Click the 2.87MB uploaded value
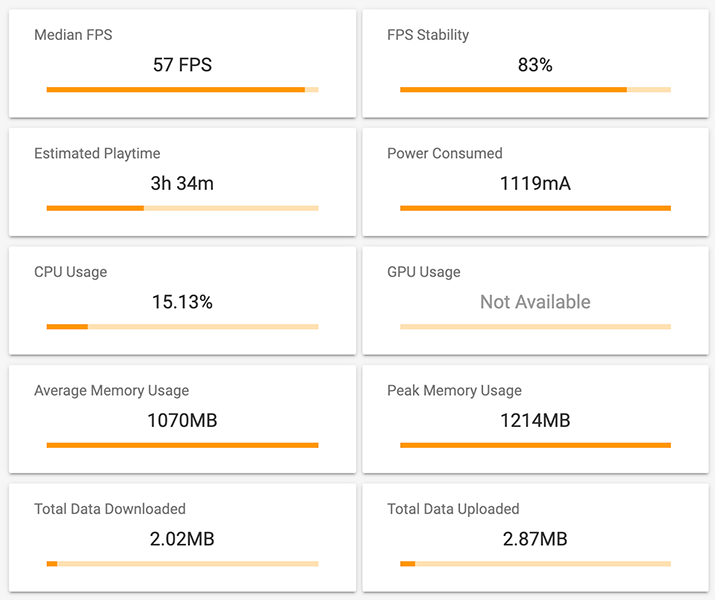 [535, 539]
